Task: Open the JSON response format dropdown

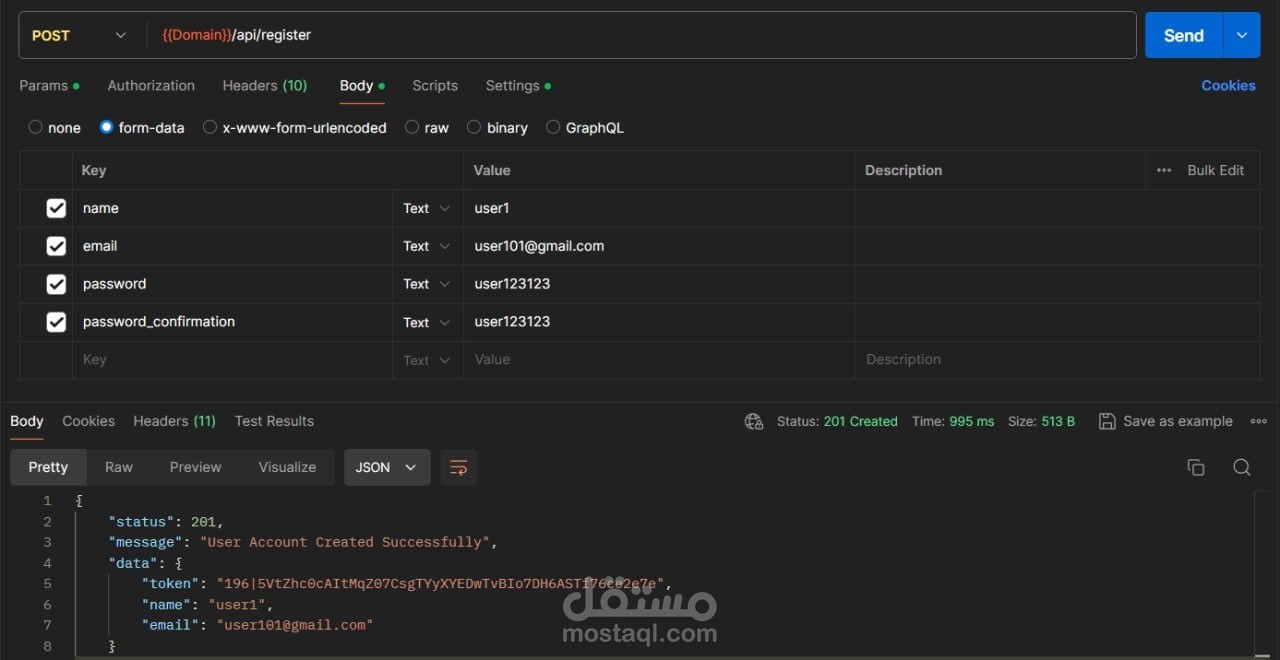Action: [x=387, y=467]
